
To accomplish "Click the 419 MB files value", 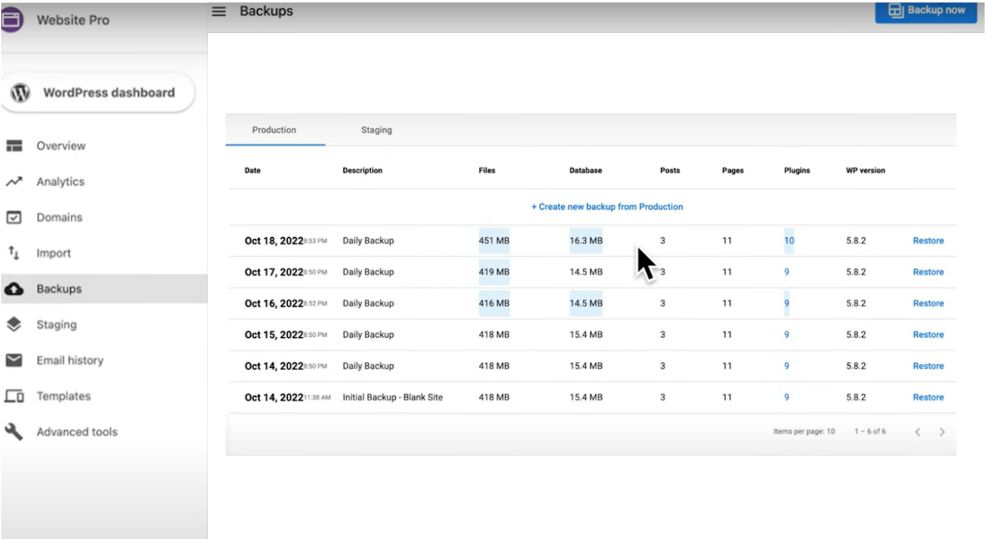I will [x=494, y=272].
